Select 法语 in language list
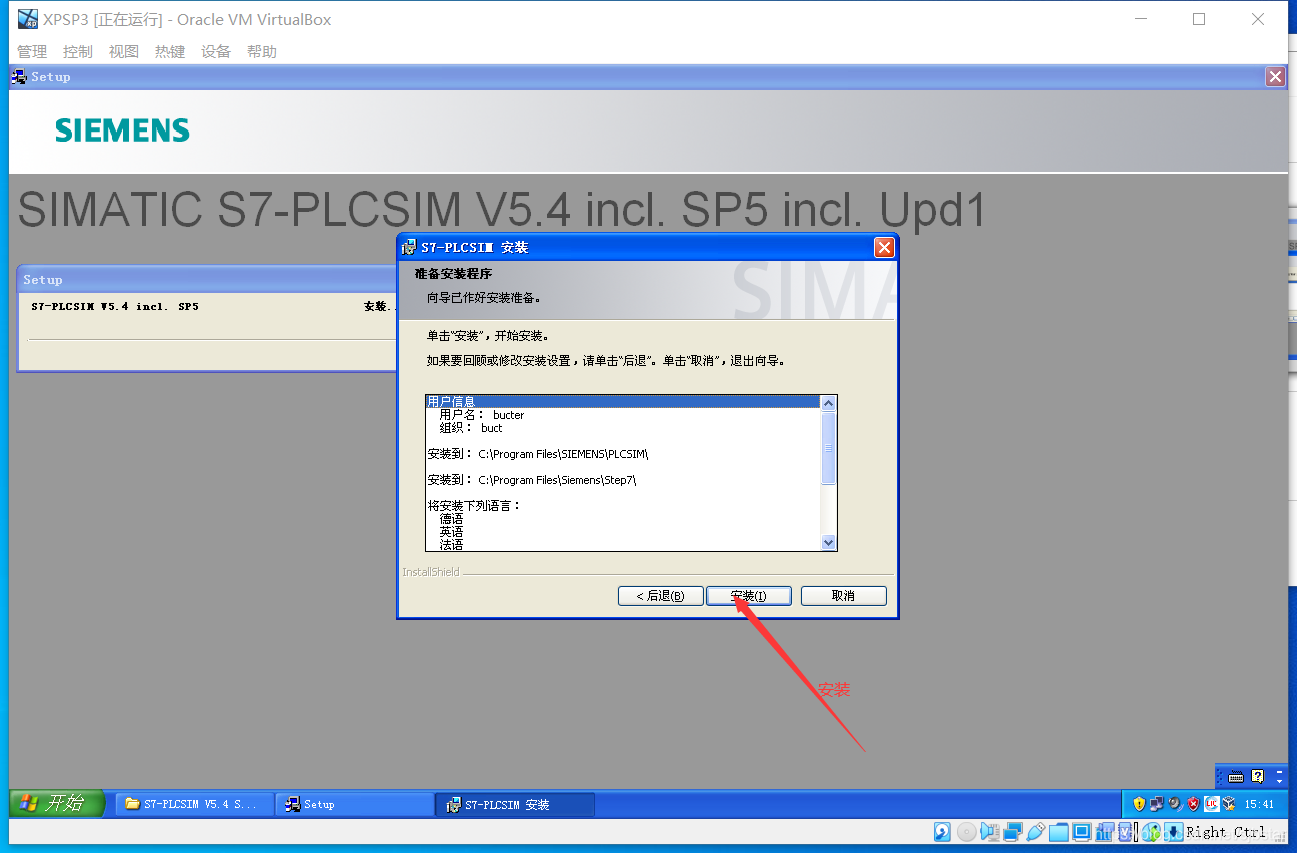The height and width of the screenshot is (853, 1297). click(x=451, y=545)
